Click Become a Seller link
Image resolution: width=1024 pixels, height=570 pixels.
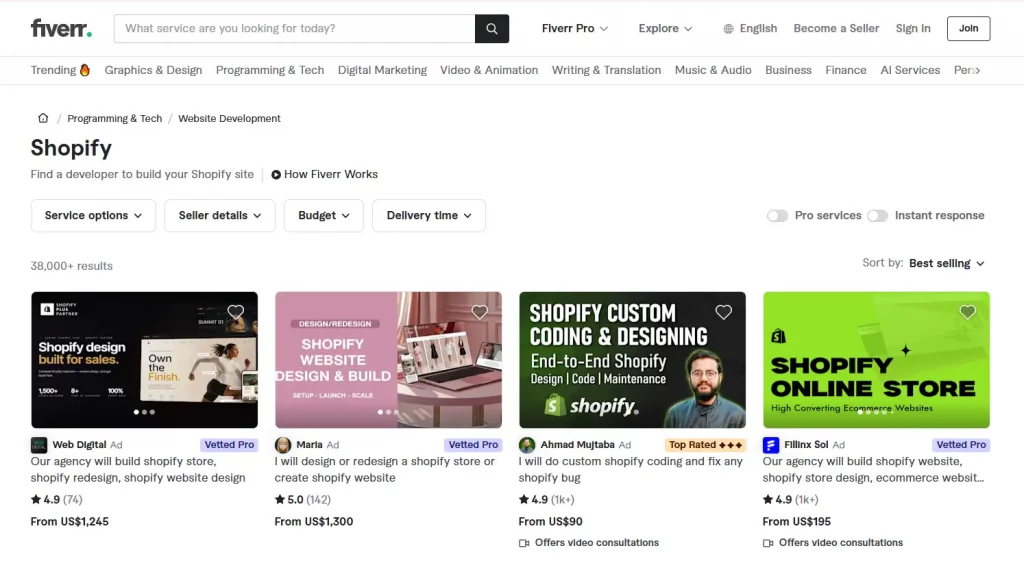836,29
